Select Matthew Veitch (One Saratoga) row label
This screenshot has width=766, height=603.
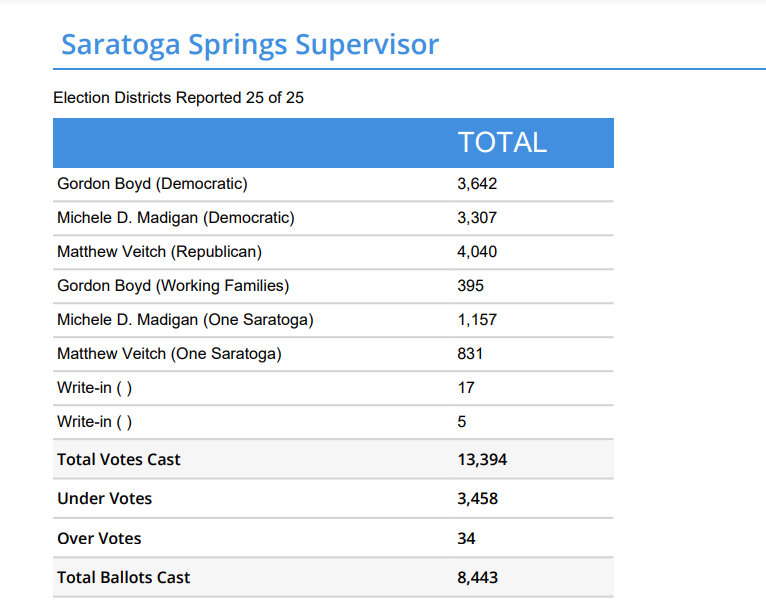169,354
